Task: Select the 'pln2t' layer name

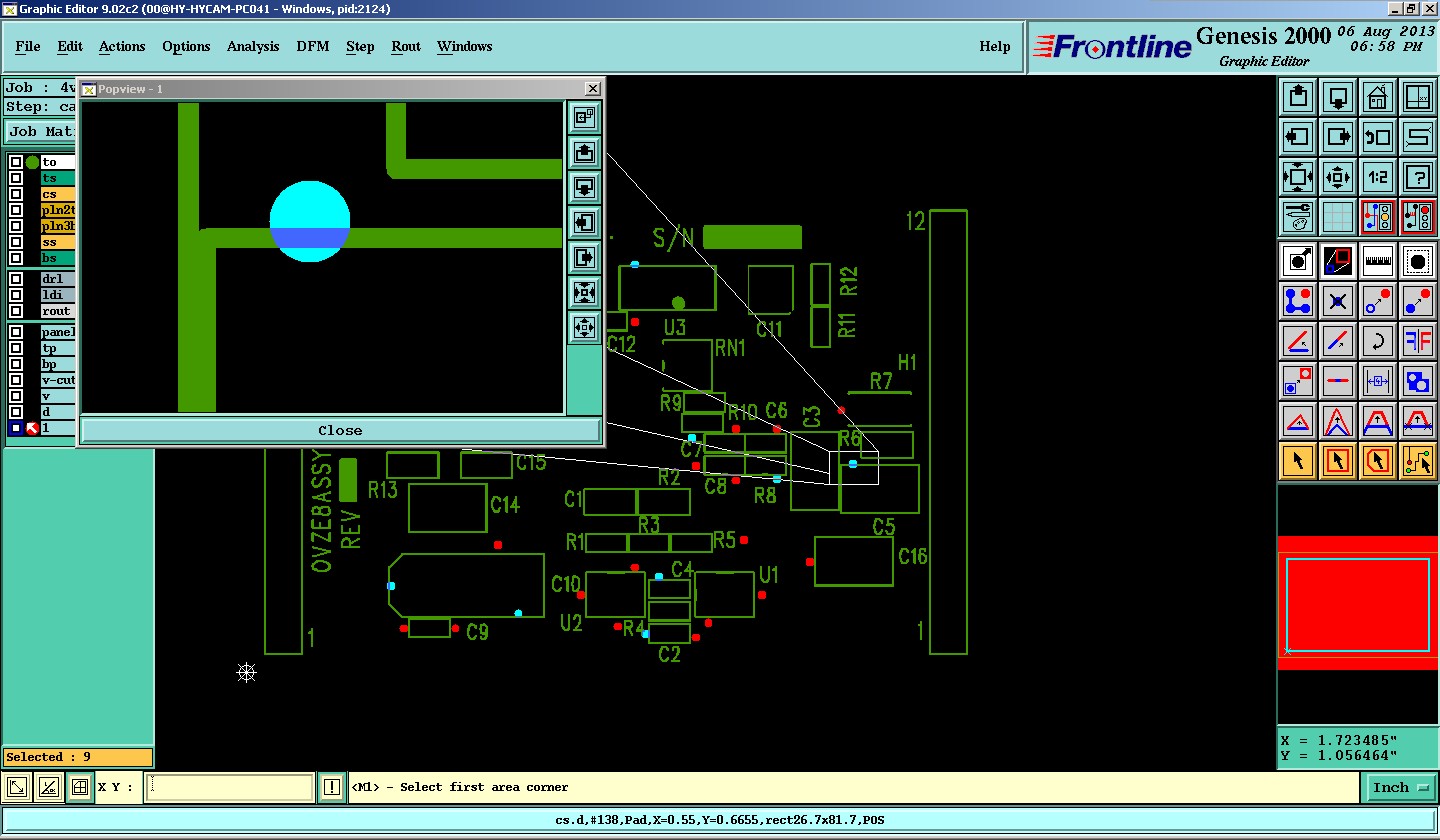Action: click(58, 210)
